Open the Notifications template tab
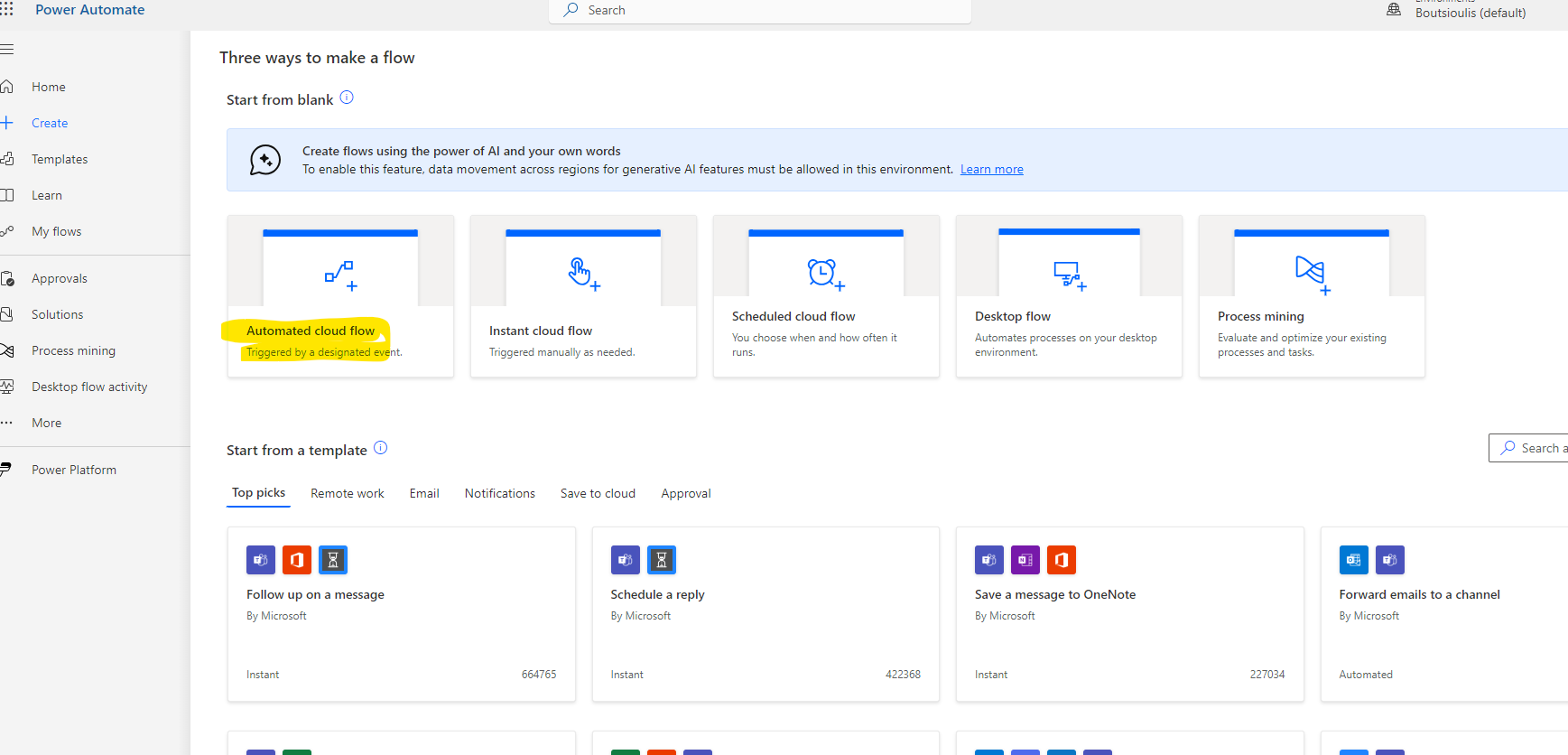Screen dimensions: 1568x755 pyautogui.click(x=500, y=493)
